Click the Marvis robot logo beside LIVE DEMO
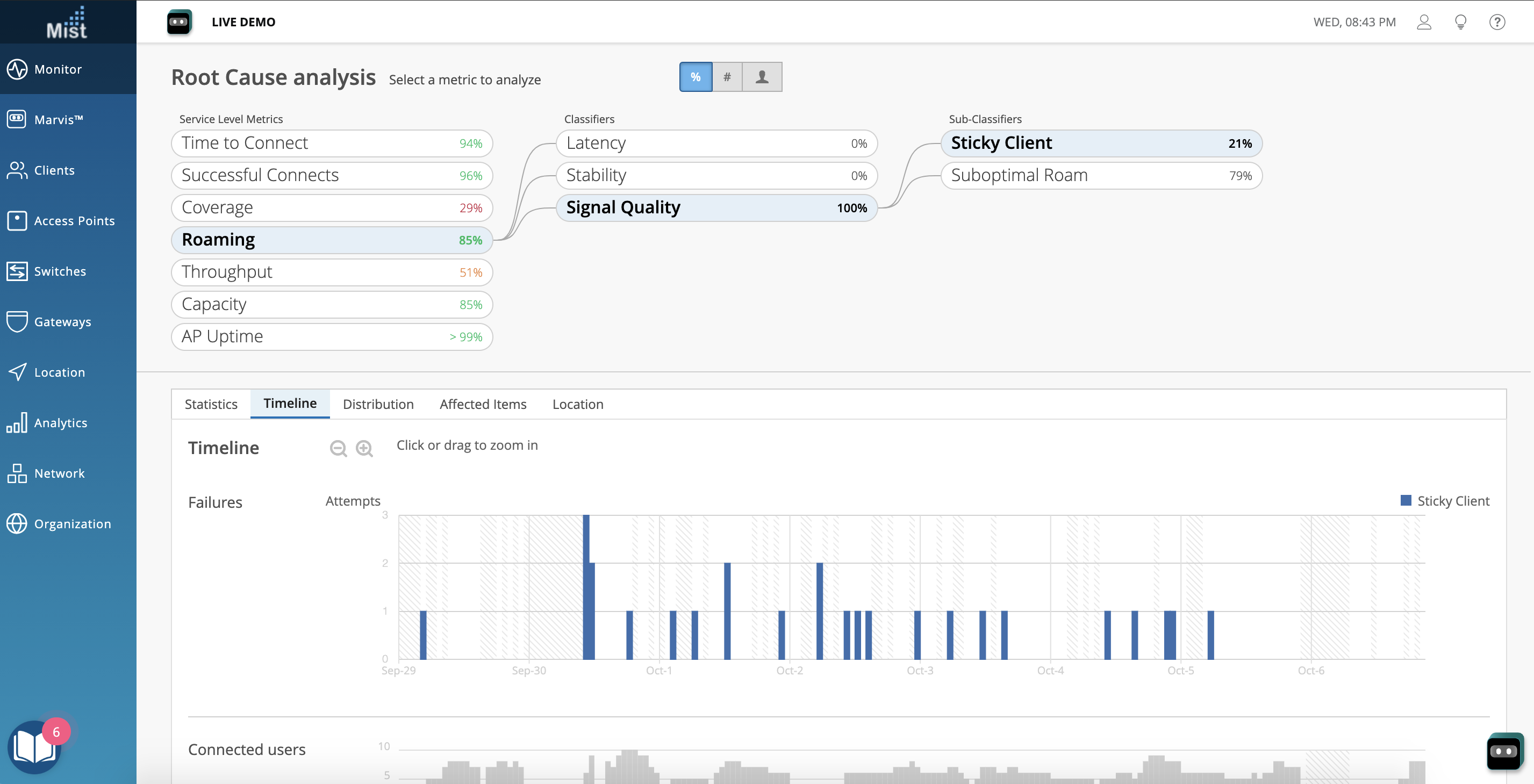1534x784 pixels. point(178,22)
